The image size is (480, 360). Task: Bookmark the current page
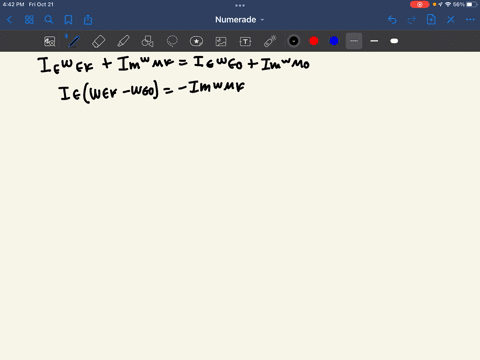pyautogui.click(x=68, y=20)
